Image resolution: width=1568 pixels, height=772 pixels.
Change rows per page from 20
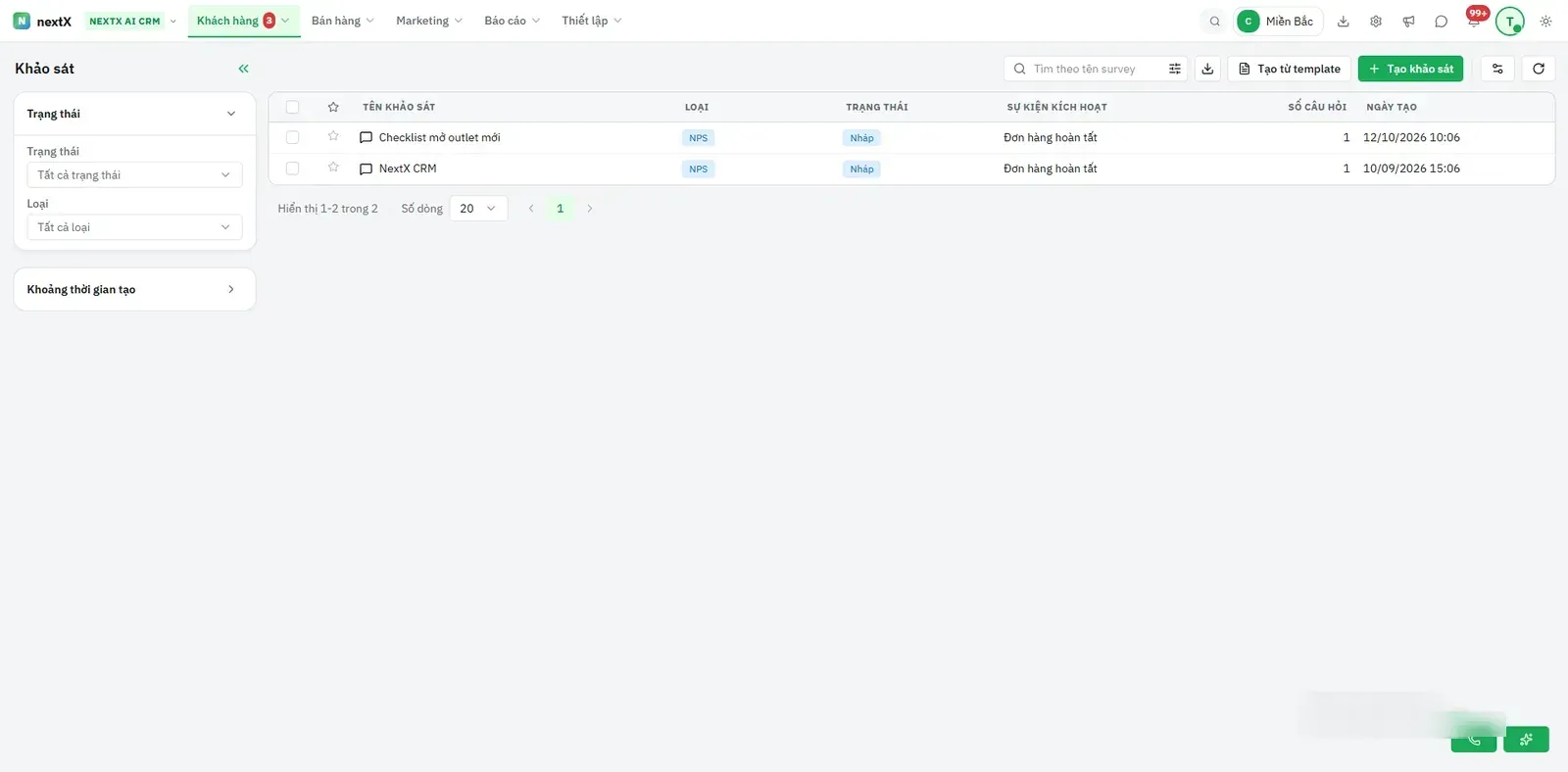pyautogui.click(x=478, y=209)
